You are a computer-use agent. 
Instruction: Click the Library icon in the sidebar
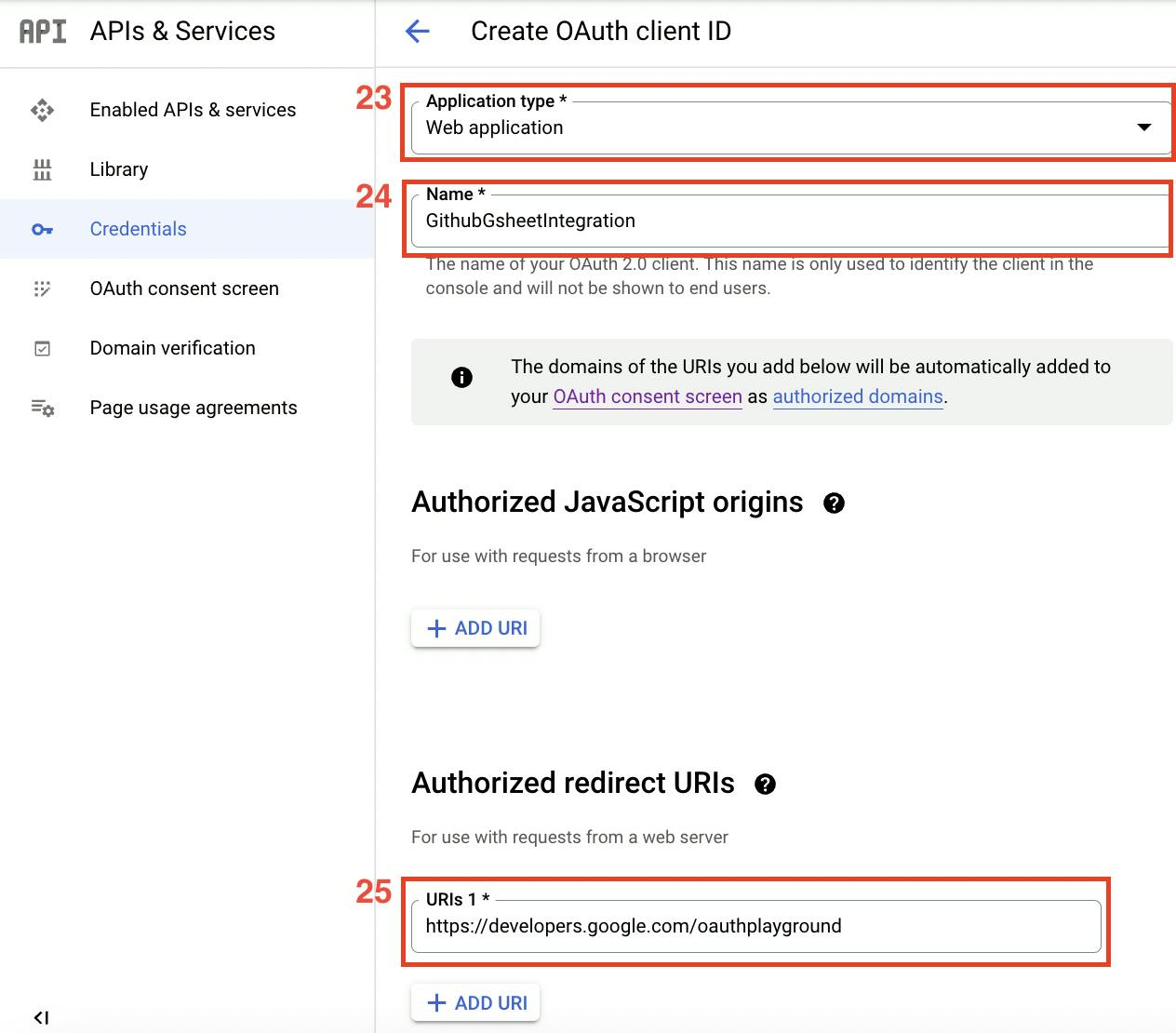tap(43, 169)
